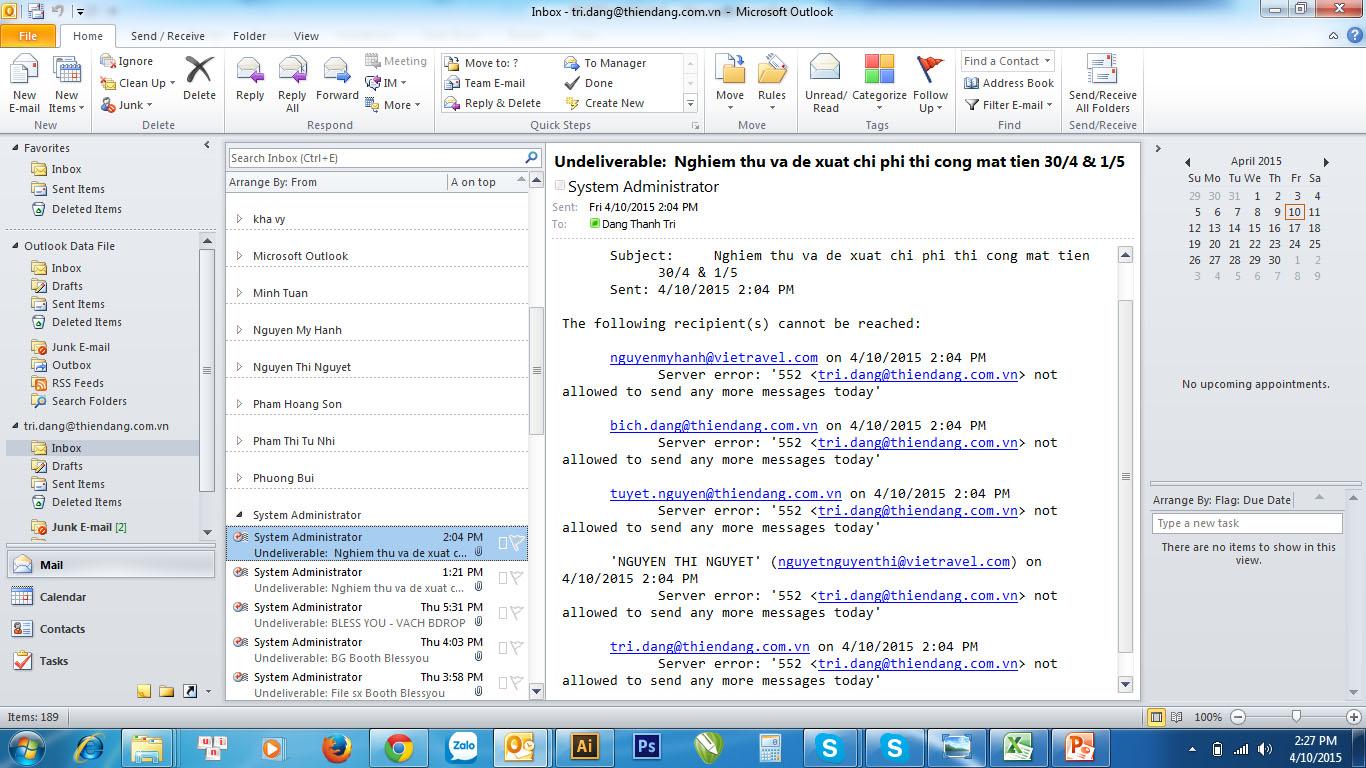Open Zalo from the taskbar
This screenshot has width=1366, height=768.
[462, 747]
